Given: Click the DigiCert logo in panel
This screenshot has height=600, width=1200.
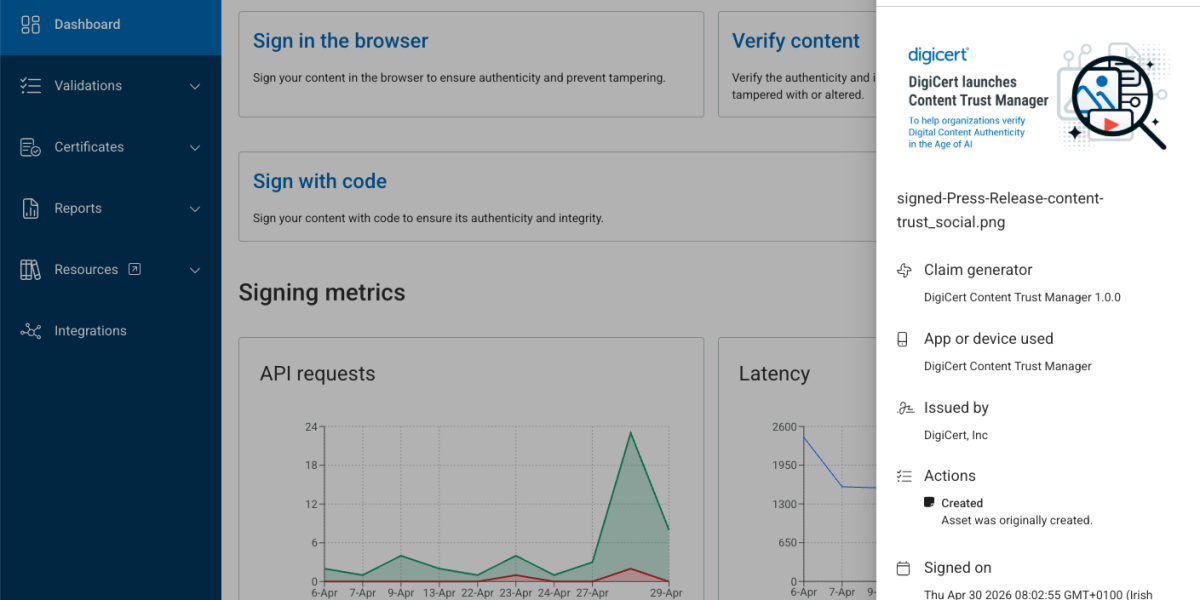Looking at the screenshot, I should (938, 54).
